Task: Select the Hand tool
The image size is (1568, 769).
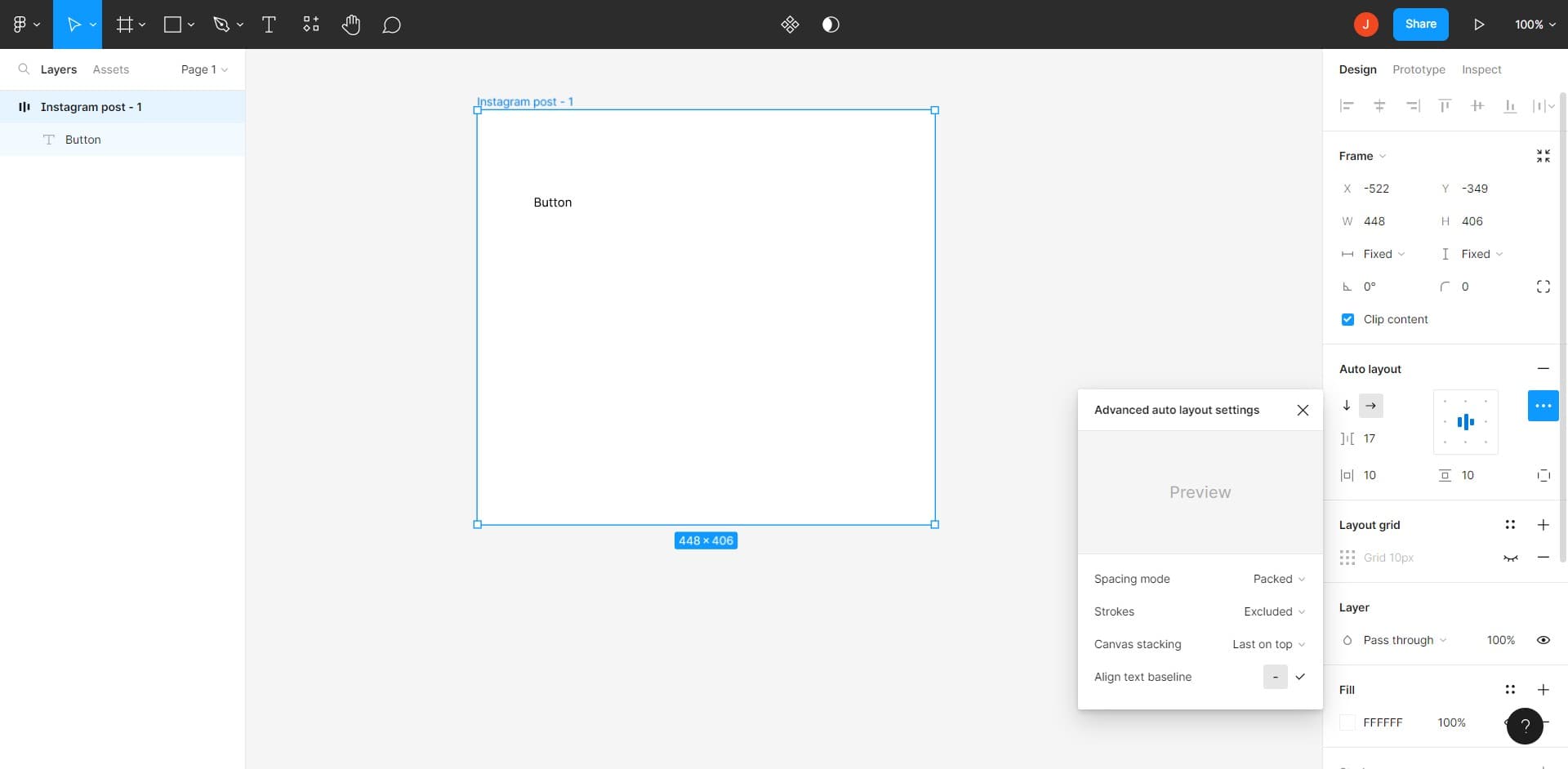Action: coord(351,24)
